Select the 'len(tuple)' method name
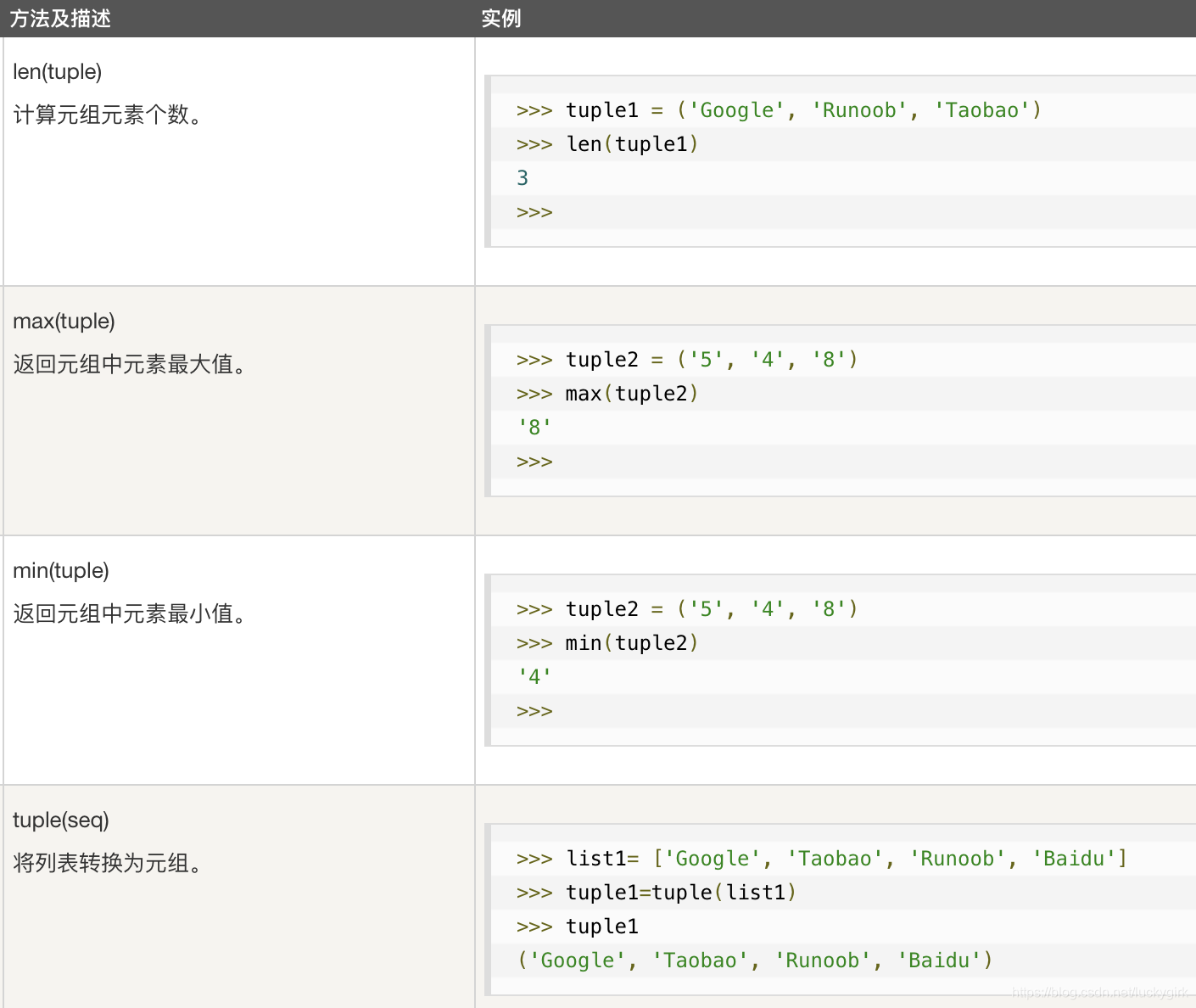The width and height of the screenshot is (1196, 1008). tap(58, 72)
